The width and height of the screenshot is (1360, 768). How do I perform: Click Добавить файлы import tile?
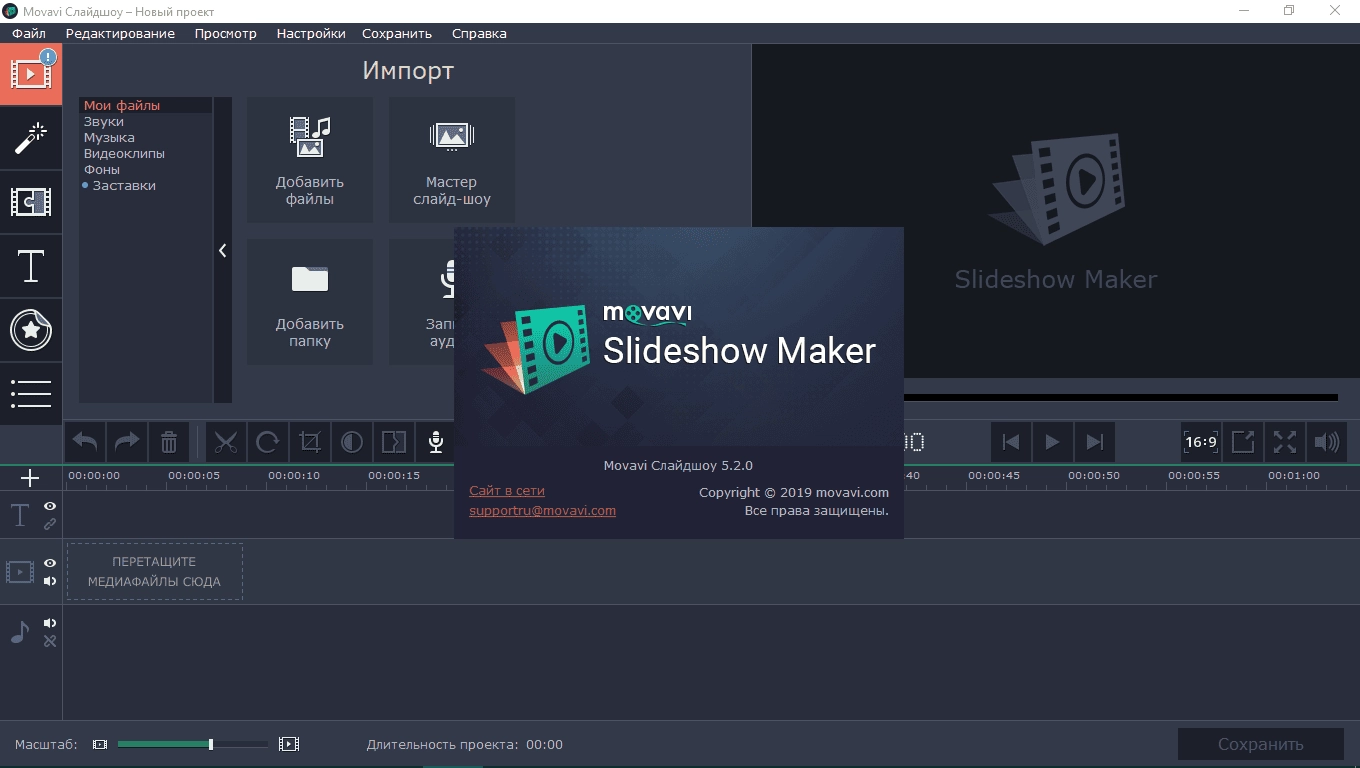310,160
